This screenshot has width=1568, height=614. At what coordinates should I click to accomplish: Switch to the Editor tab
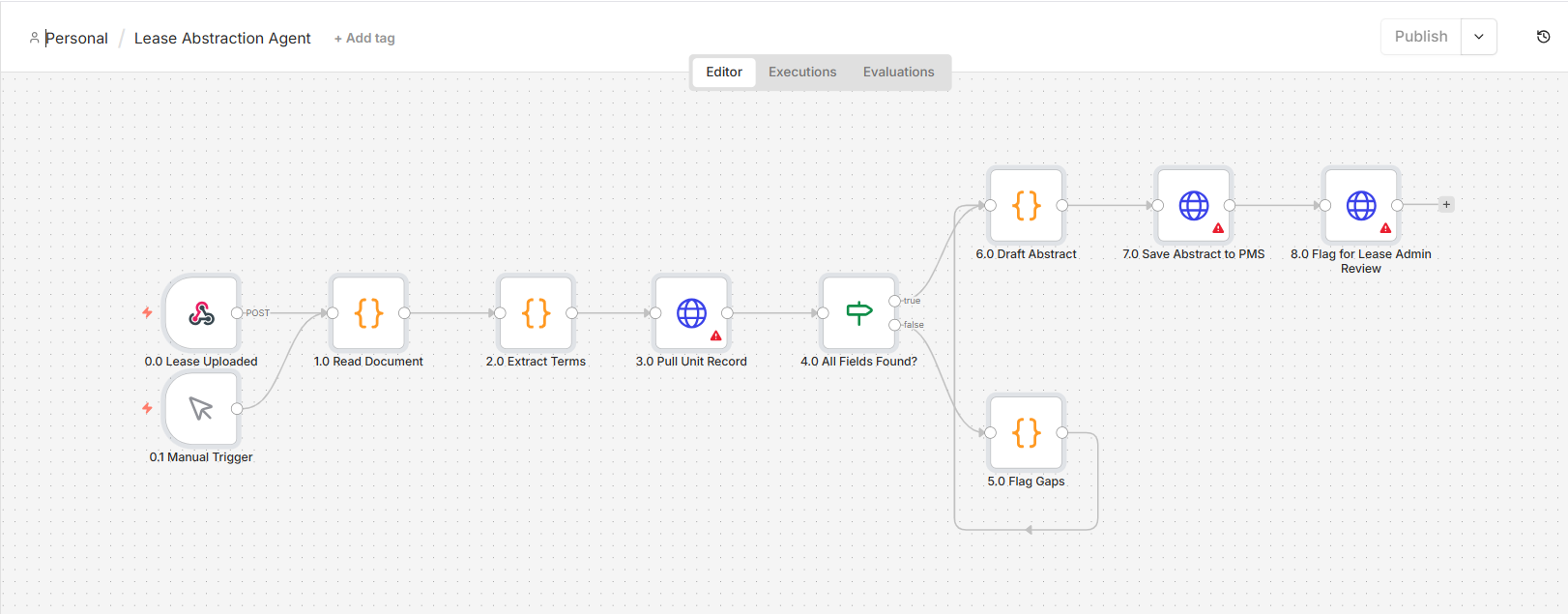724,72
